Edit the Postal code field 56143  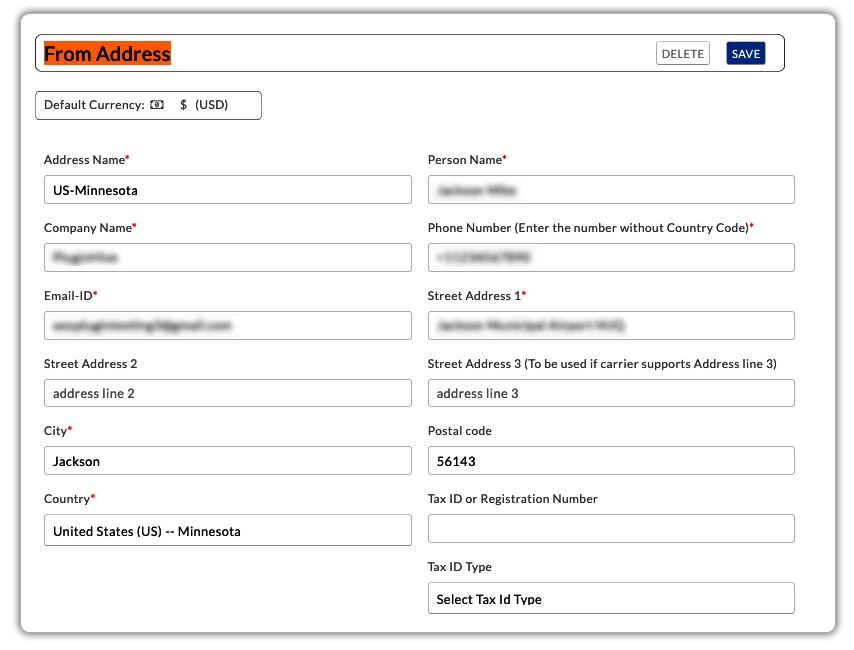611,460
